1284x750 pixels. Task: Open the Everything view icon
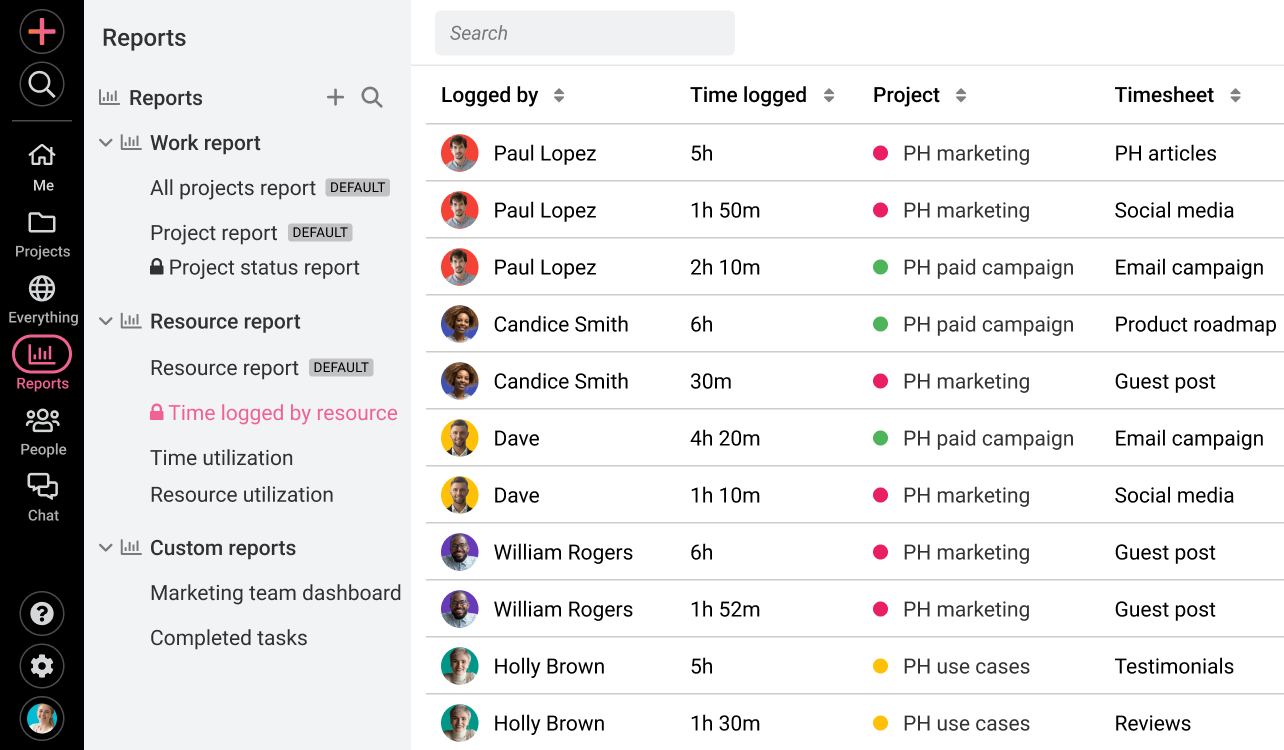pyautogui.click(x=41, y=289)
